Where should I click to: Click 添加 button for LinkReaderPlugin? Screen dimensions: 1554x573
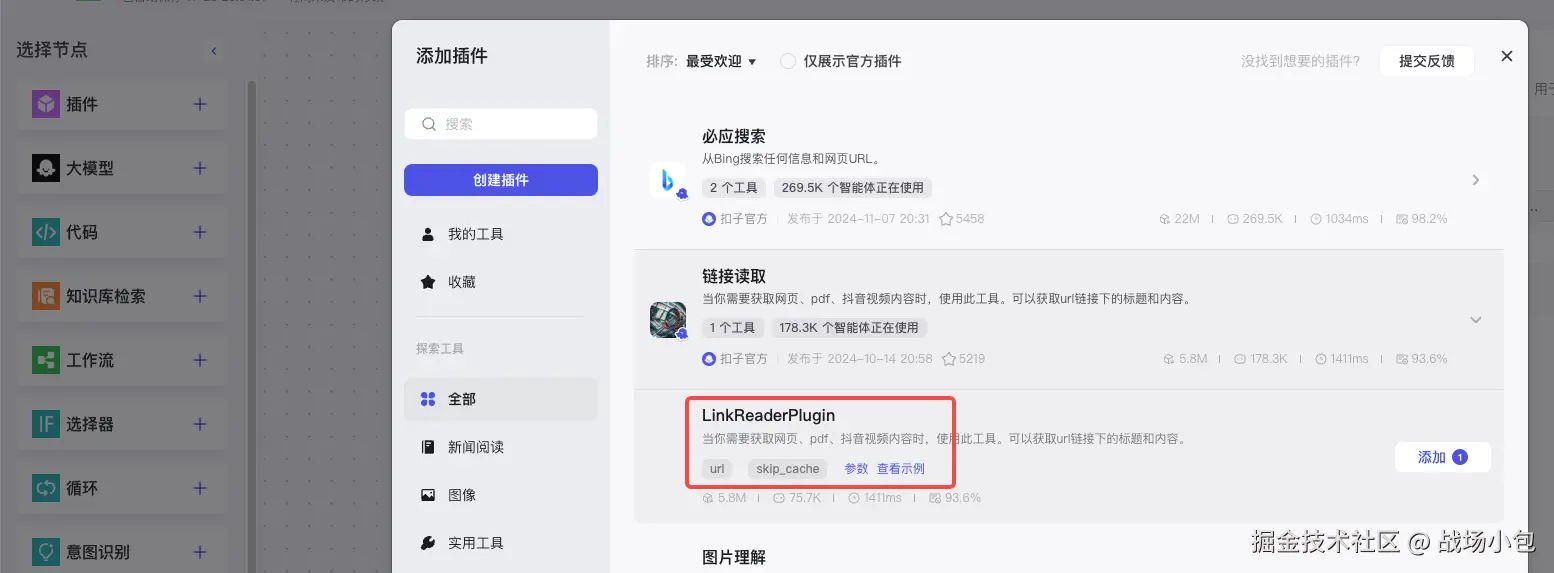click(x=1443, y=457)
